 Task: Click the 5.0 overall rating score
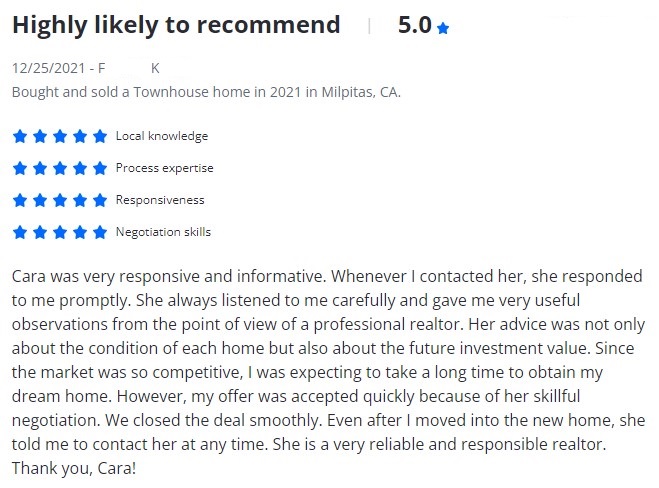[414, 25]
